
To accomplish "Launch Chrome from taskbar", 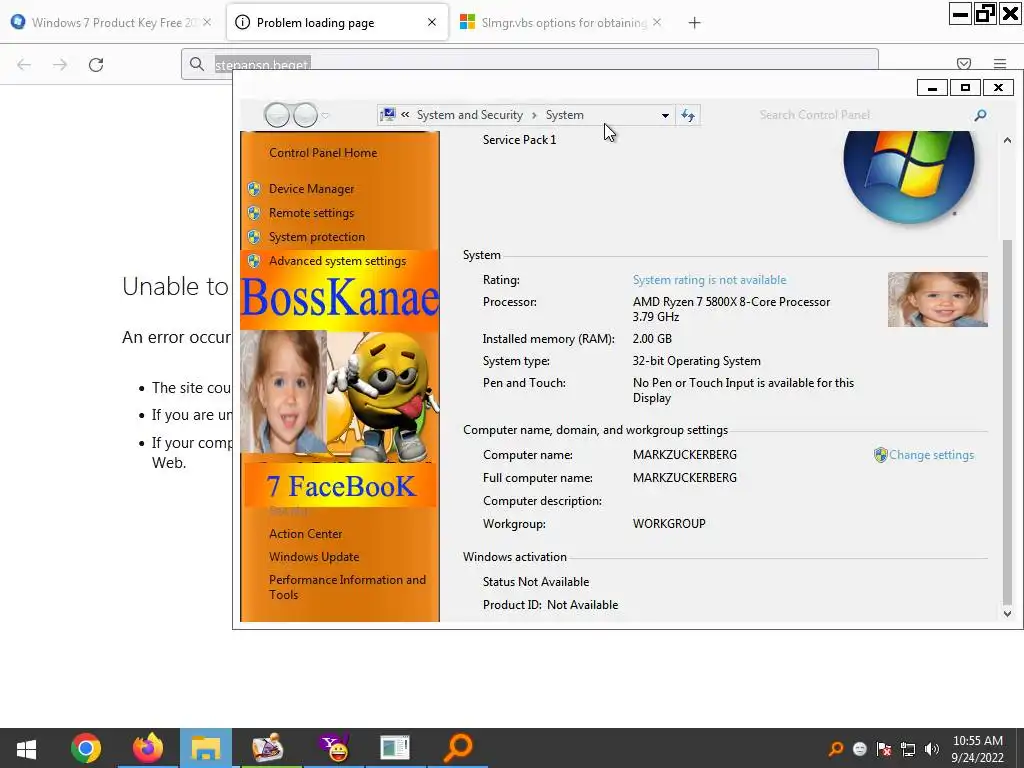I will [x=86, y=748].
